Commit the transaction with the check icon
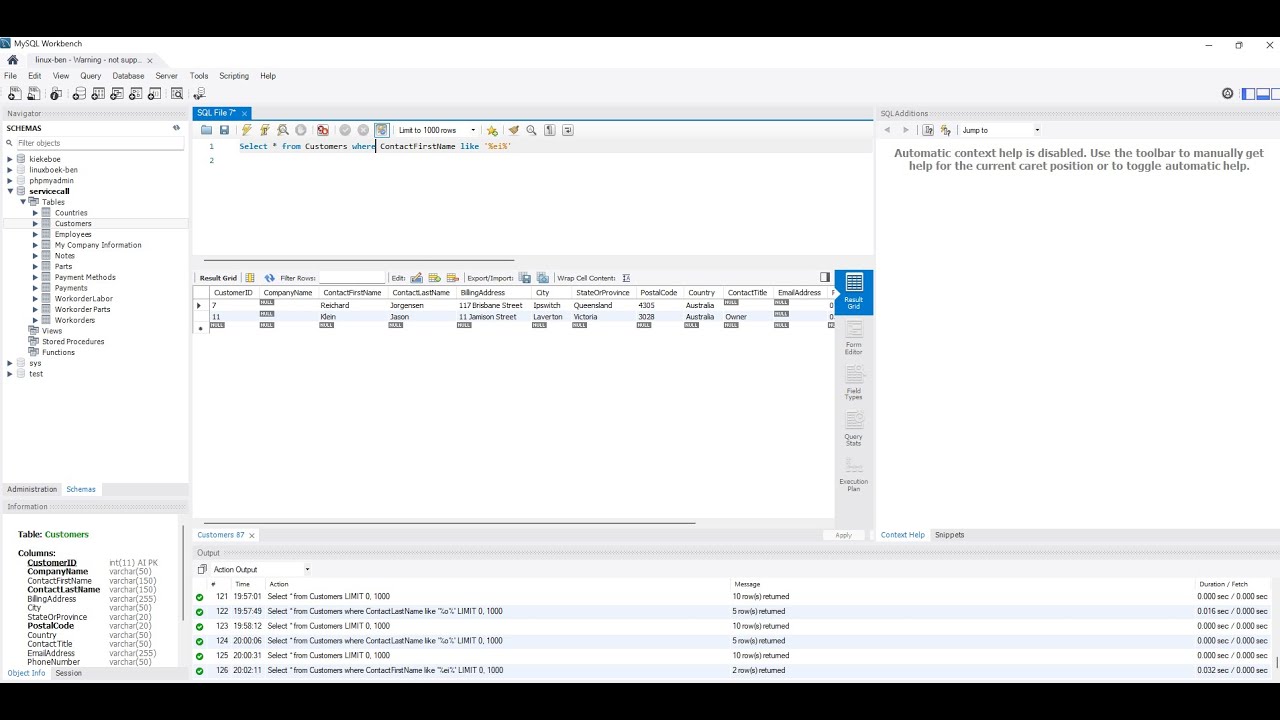This screenshot has height=720, width=1280. click(x=345, y=130)
